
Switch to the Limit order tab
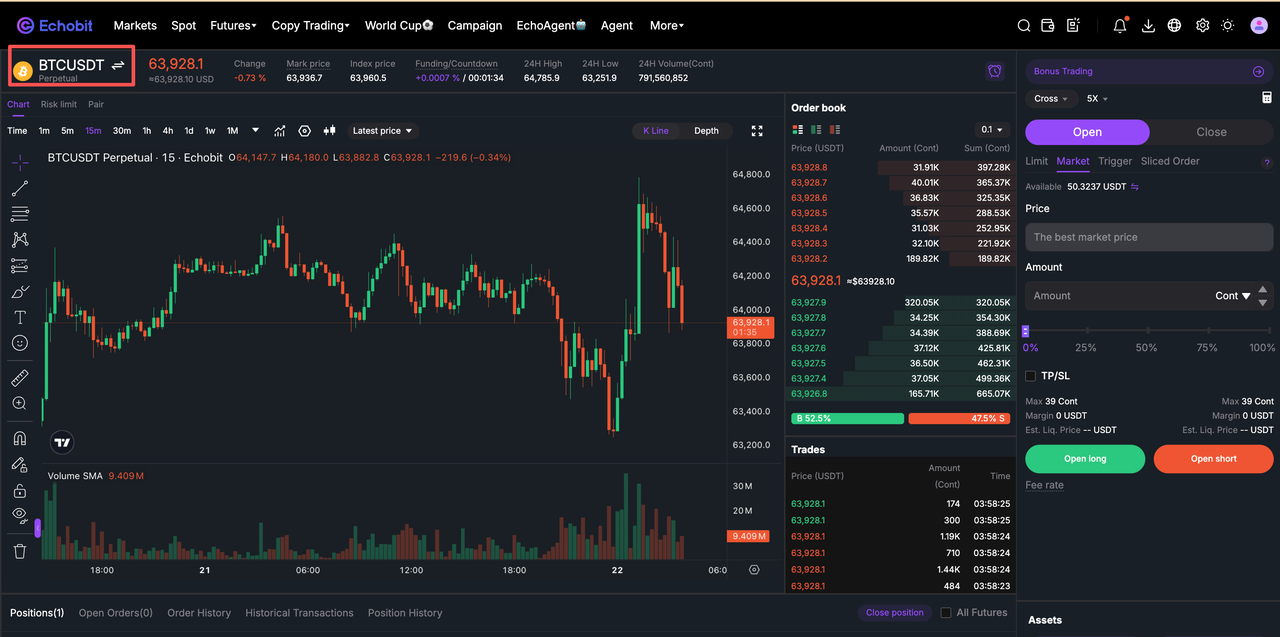point(1037,161)
